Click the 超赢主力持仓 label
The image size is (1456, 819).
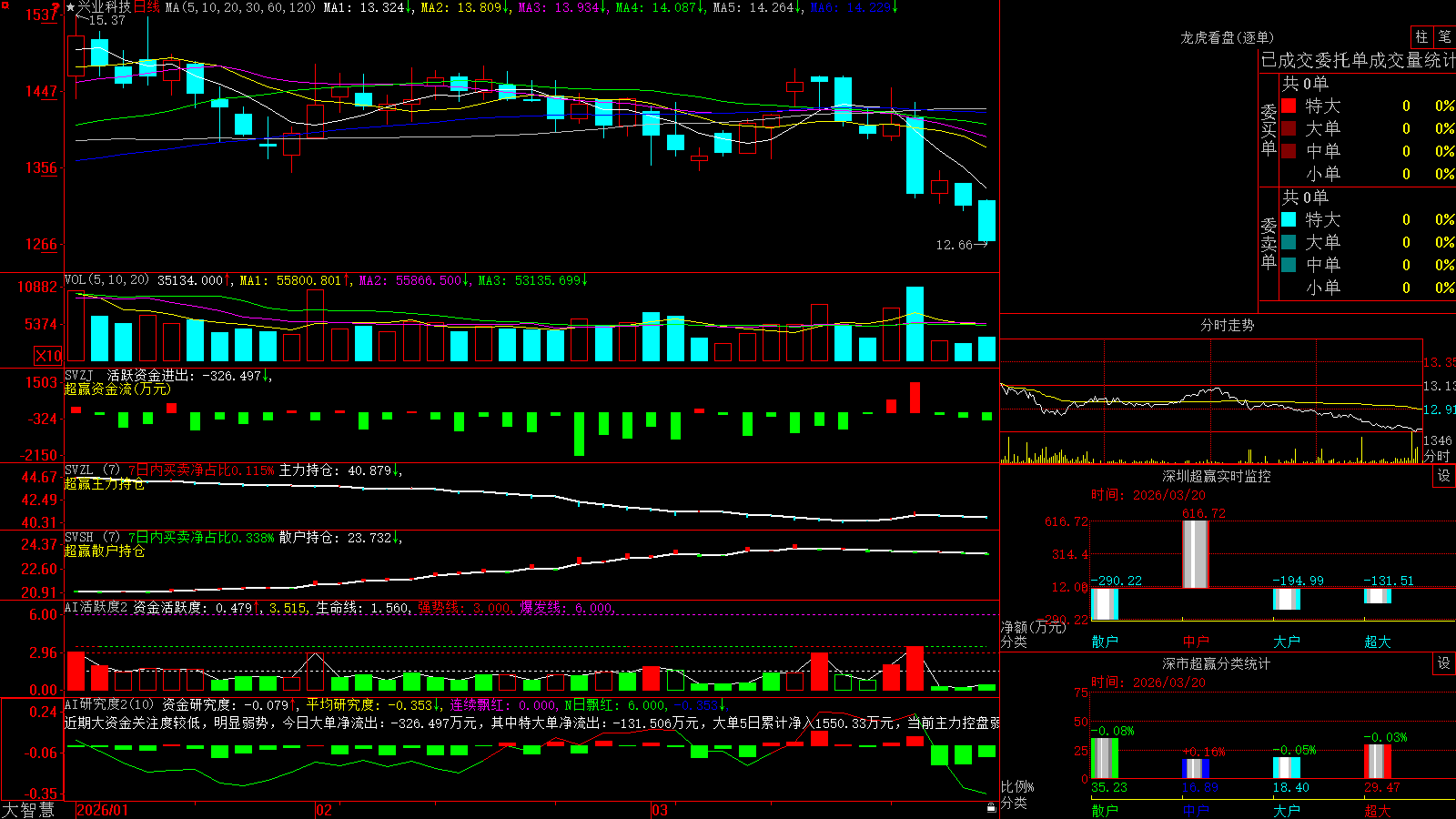[x=105, y=483]
